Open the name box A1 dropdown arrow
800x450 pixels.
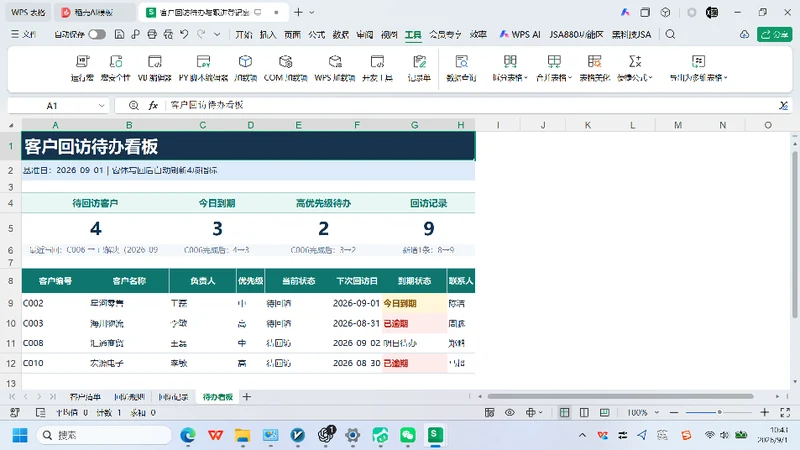tap(101, 106)
